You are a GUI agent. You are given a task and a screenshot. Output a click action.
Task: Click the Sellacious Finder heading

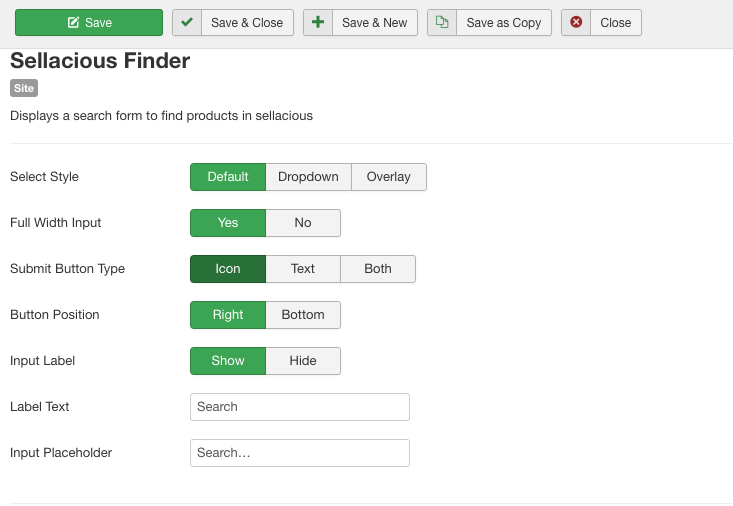pyautogui.click(x=100, y=61)
